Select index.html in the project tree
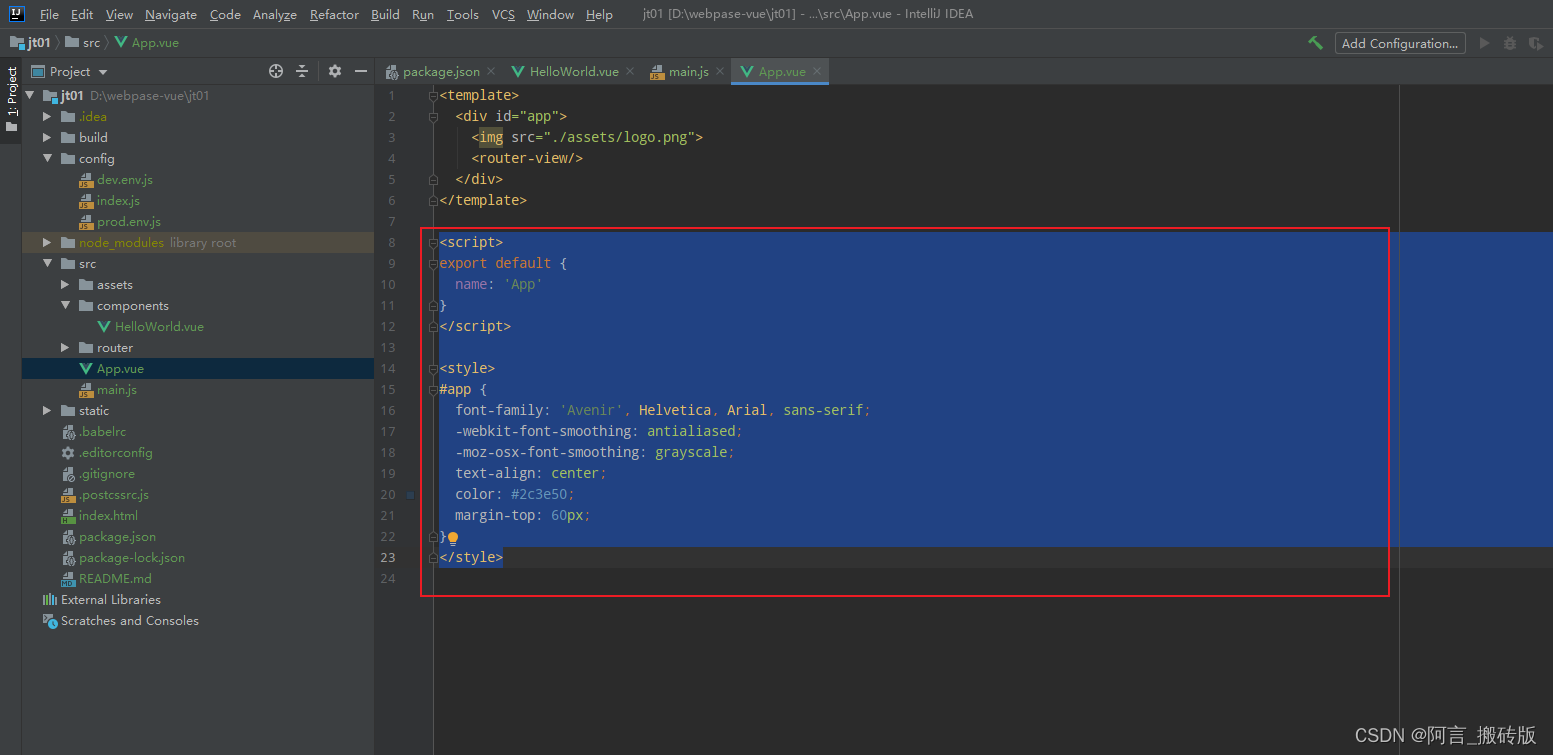1553x755 pixels. 108,515
